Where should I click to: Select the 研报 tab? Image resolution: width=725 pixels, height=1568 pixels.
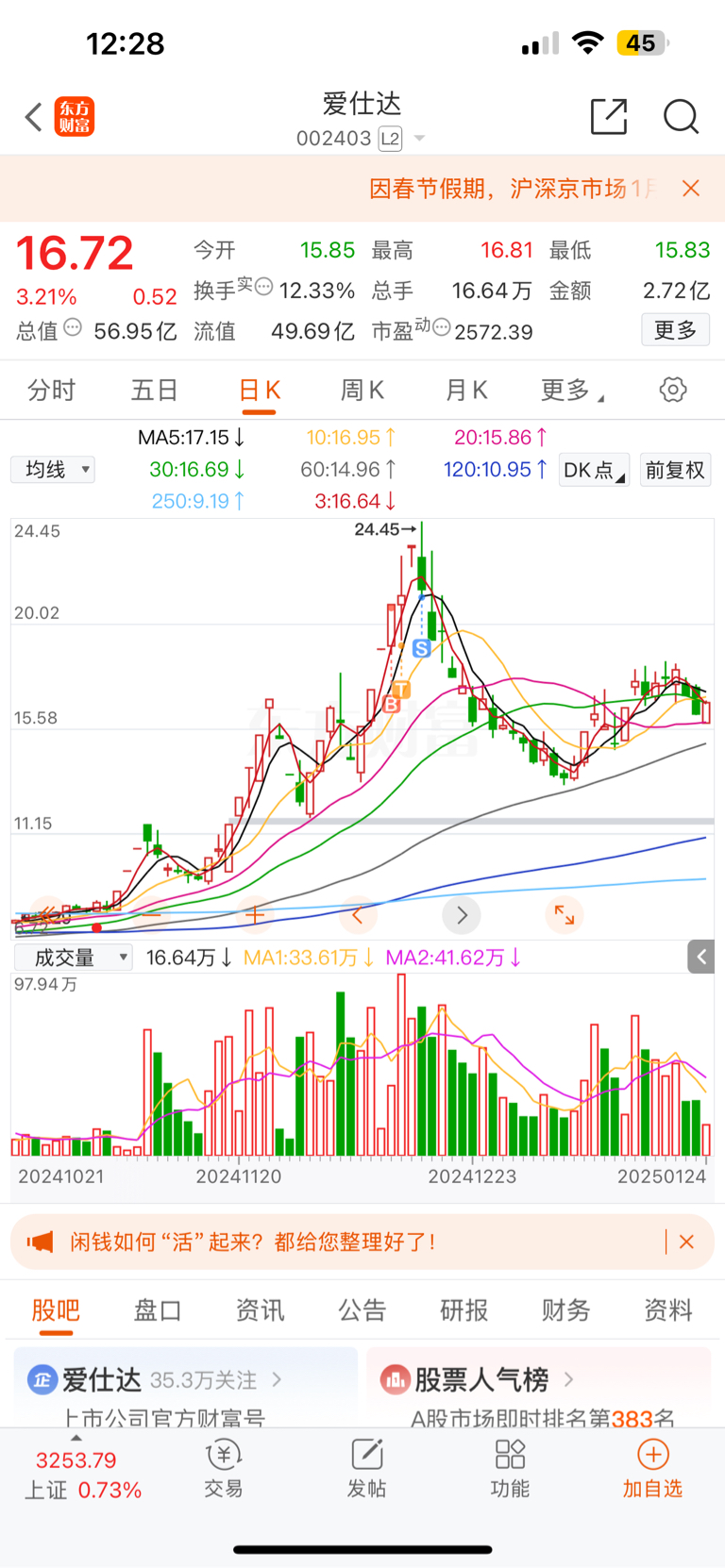[x=464, y=1309]
